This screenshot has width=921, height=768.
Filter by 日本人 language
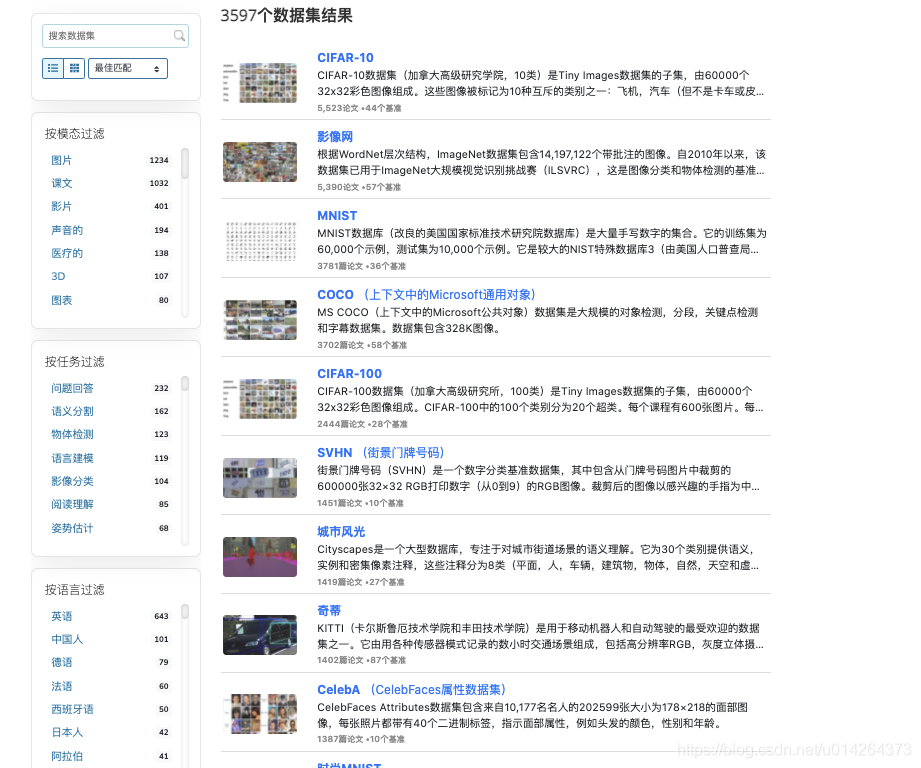pos(67,732)
